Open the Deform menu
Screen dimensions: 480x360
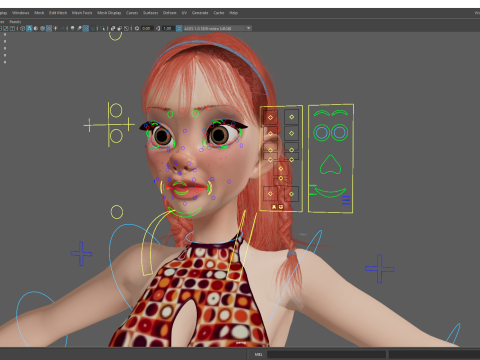pos(170,13)
